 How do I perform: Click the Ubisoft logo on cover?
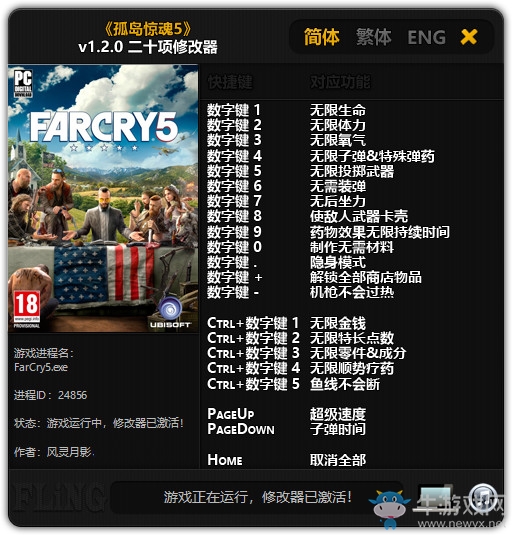pos(170,312)
